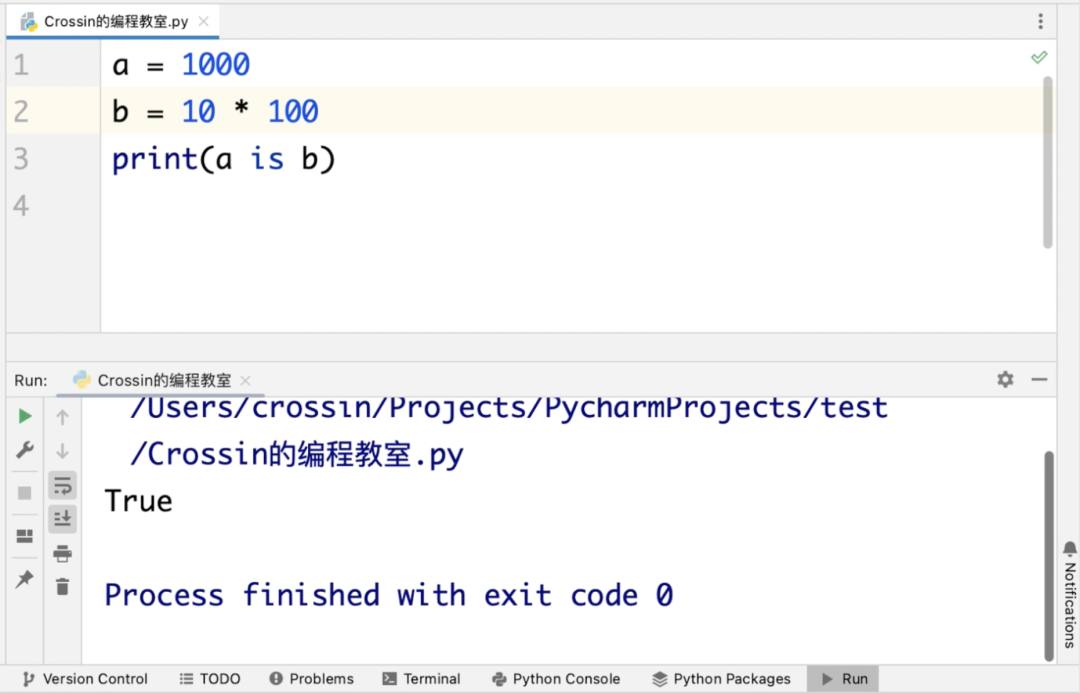Click the Run tool window button
1080x693 pixels.
[x=843, y=679]
